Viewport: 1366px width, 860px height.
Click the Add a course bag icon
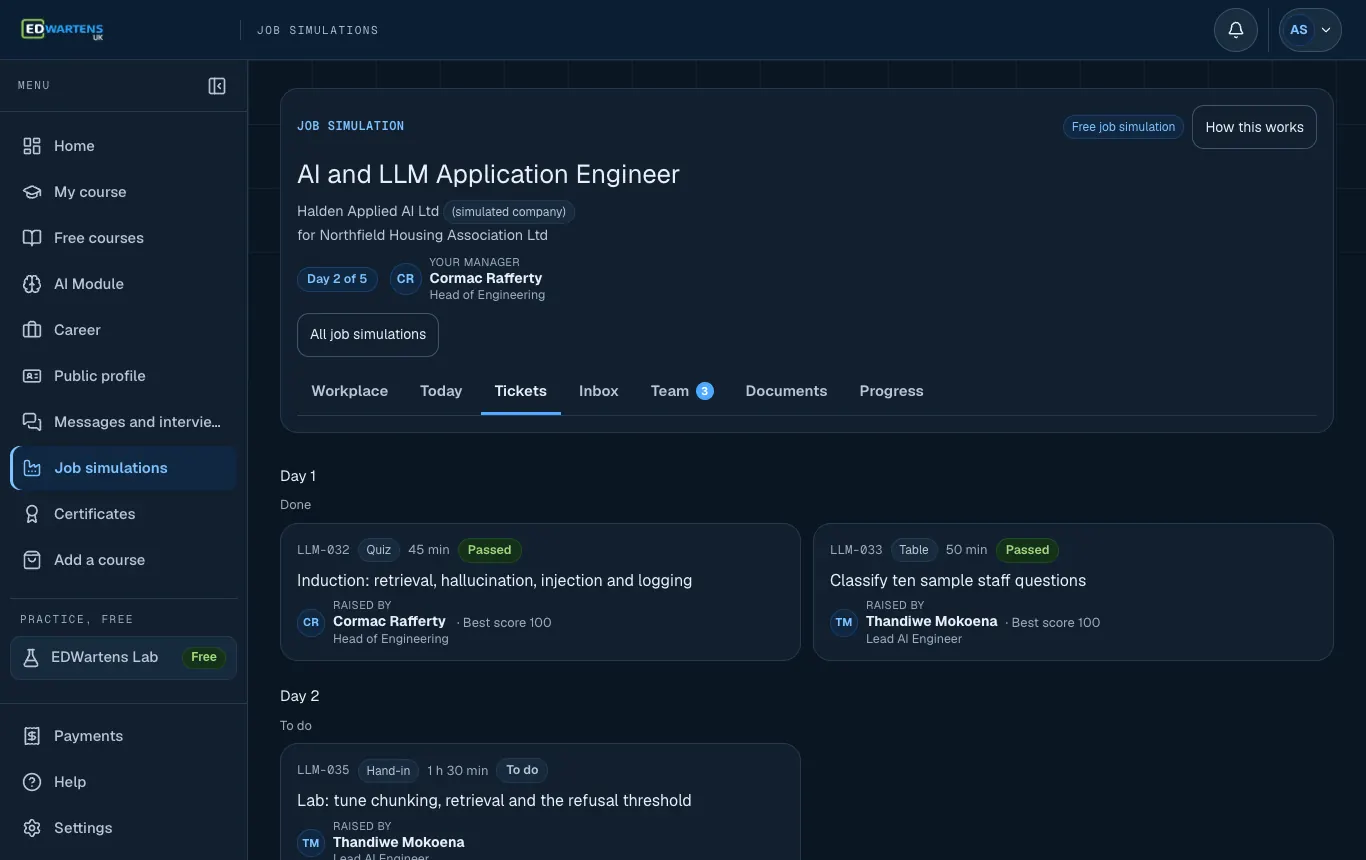tap(32, 560)
